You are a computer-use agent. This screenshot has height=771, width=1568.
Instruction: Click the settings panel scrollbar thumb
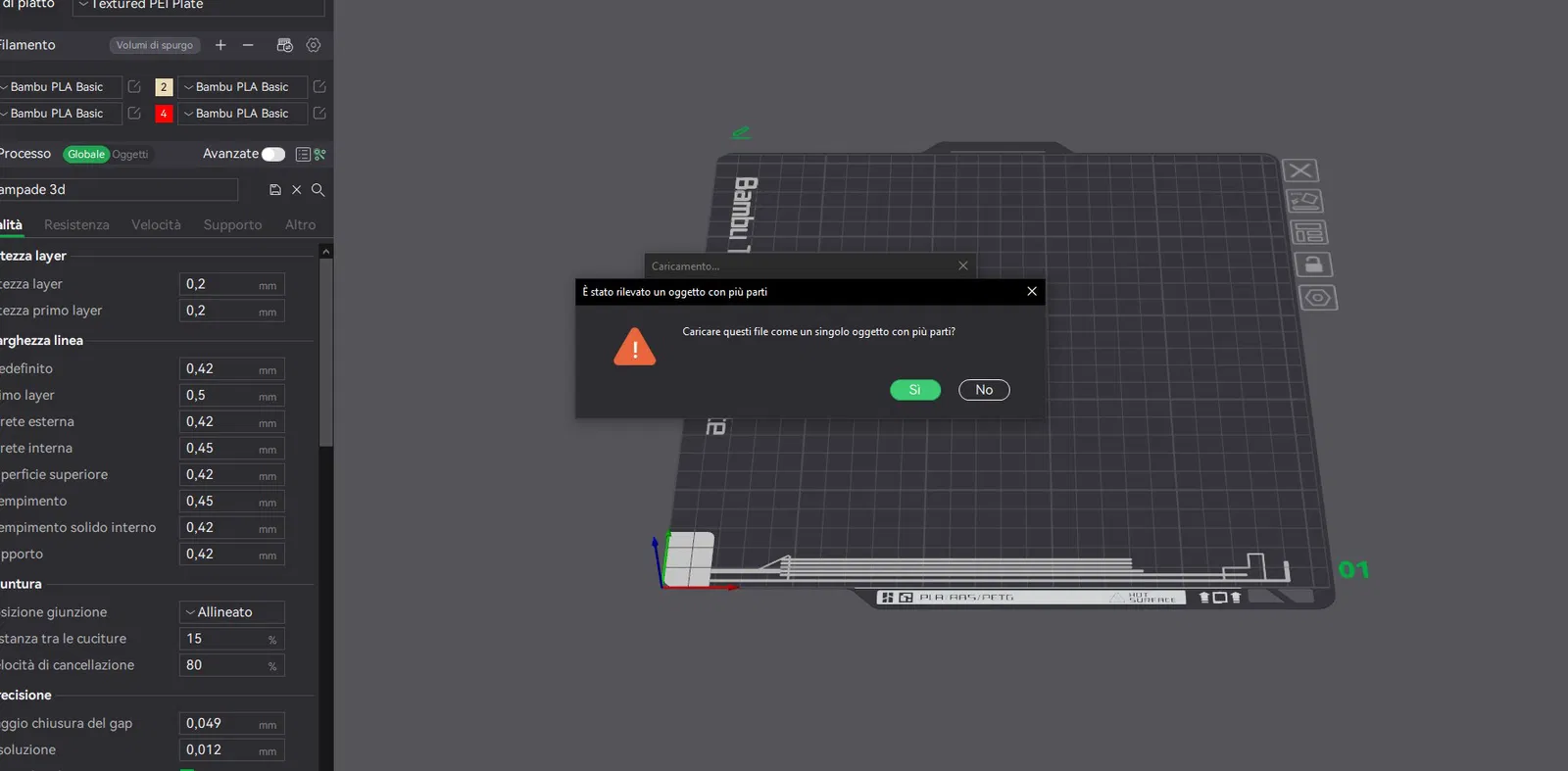point(326,353)
